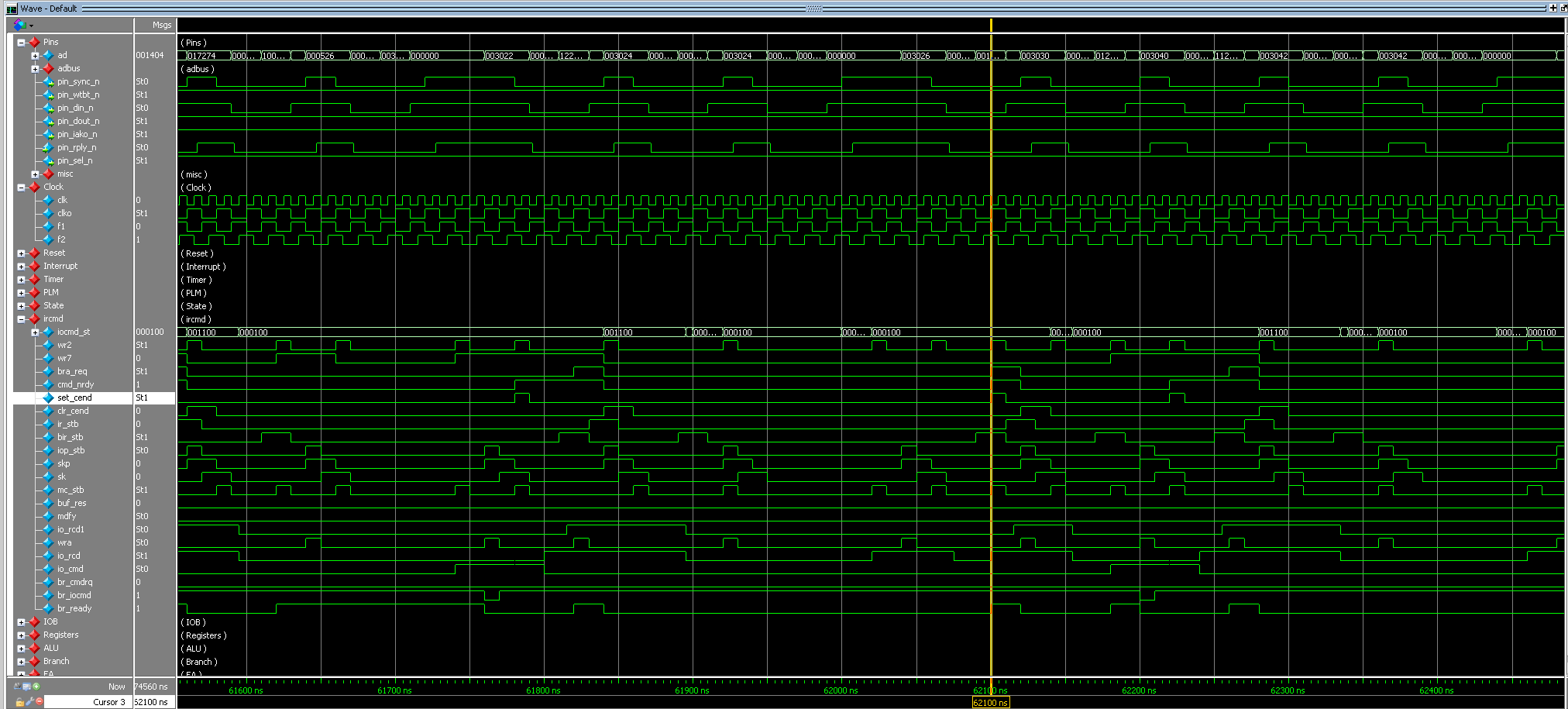Screen dimensions: 1568x709
Task: Click the signal name format icon in header
Action: tap(20, 25)
